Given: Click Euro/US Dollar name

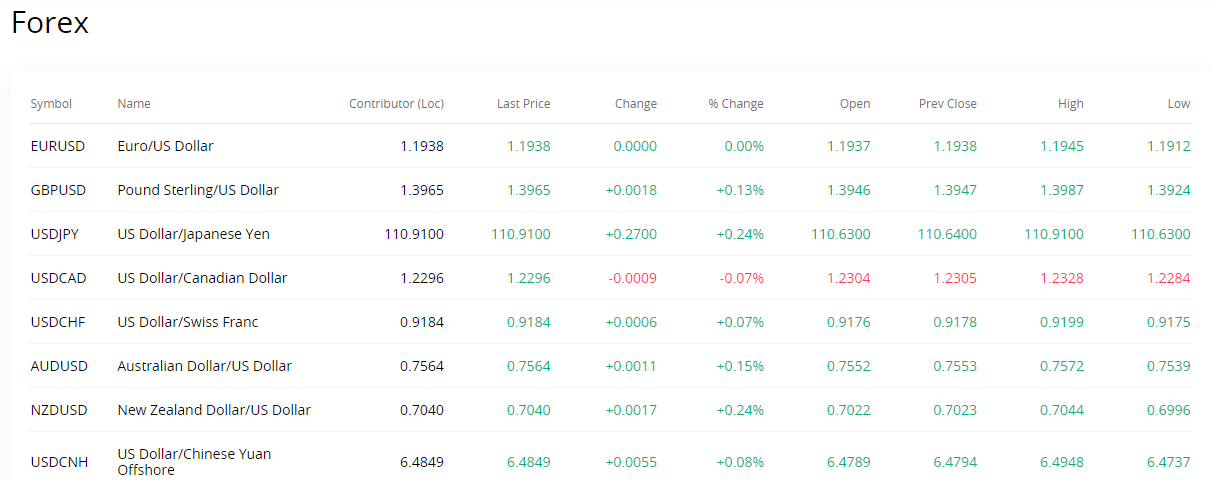Looking at the screenshot, I should click(165, 146).
